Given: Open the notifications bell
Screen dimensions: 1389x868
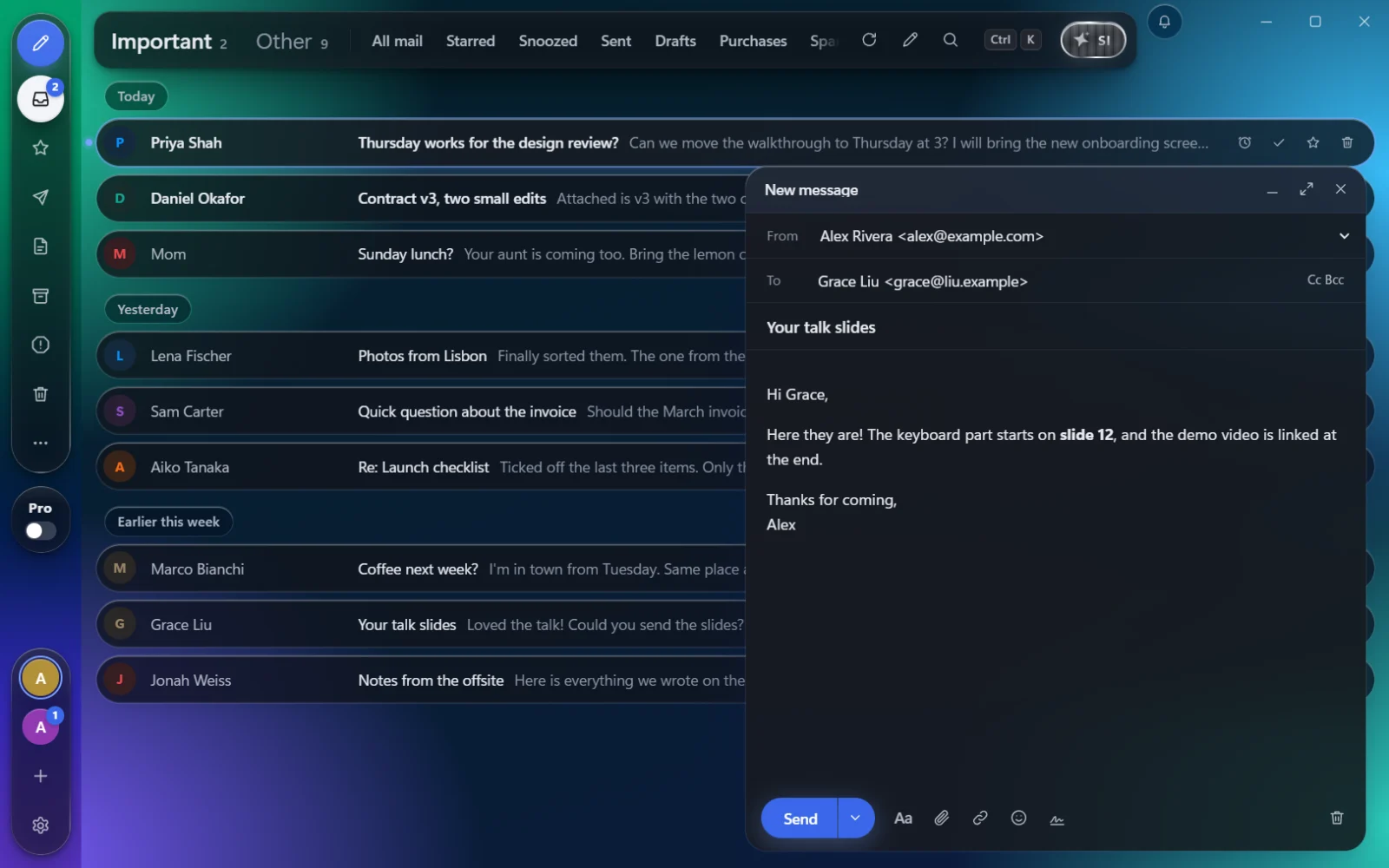Looking at the screenshot, I should (x=1164, y=22).
